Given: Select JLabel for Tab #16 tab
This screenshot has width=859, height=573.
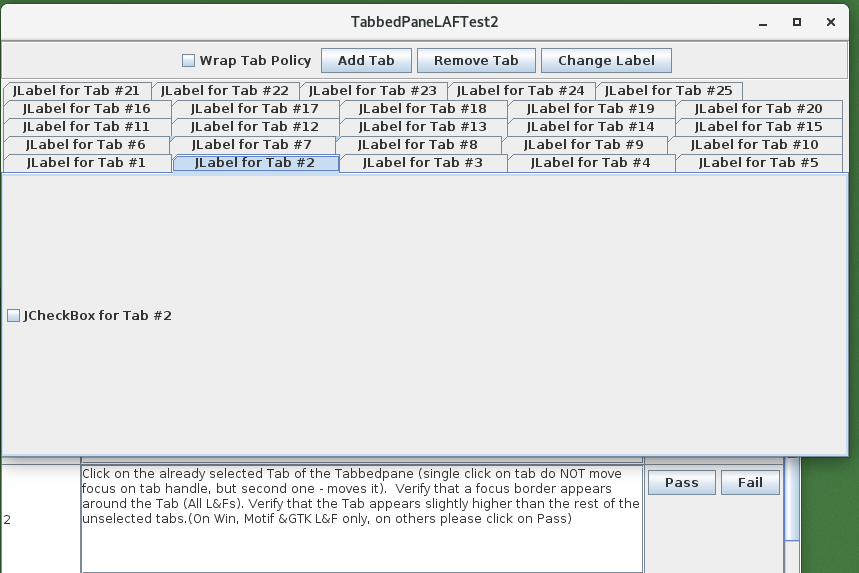Looking at the screenshot, I should pyautogui.click(x=86, y=109).
